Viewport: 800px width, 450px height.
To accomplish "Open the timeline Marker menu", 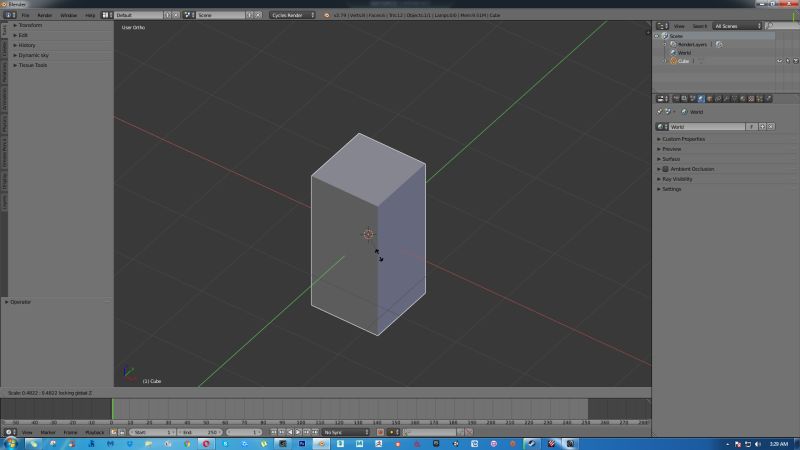I will [47, 432].
